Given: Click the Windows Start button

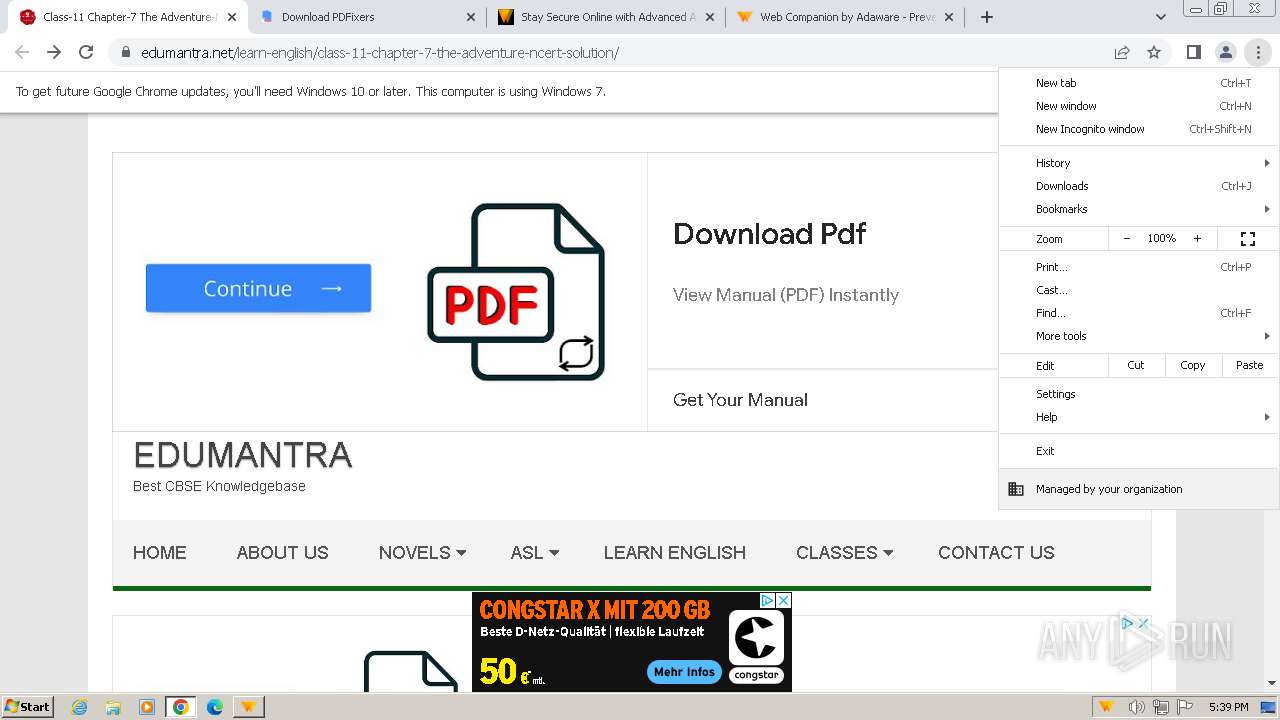Looking at the screenshot, I should (x=28, y=706).
